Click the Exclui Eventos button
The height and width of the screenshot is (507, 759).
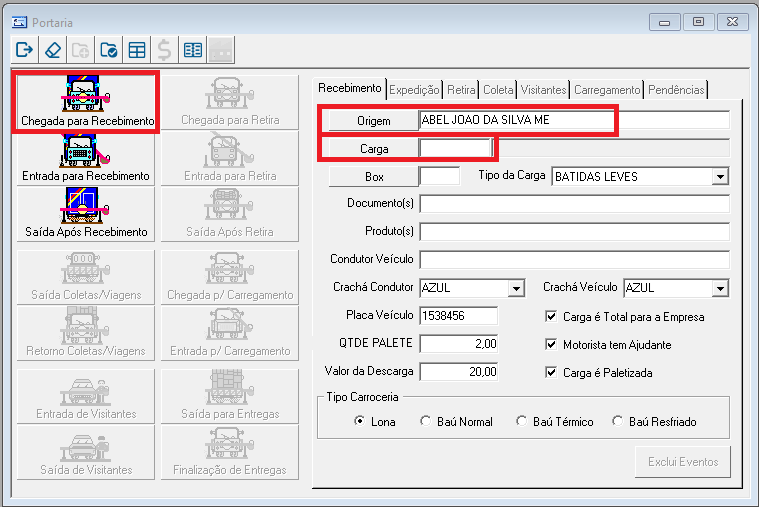(683, 462)
